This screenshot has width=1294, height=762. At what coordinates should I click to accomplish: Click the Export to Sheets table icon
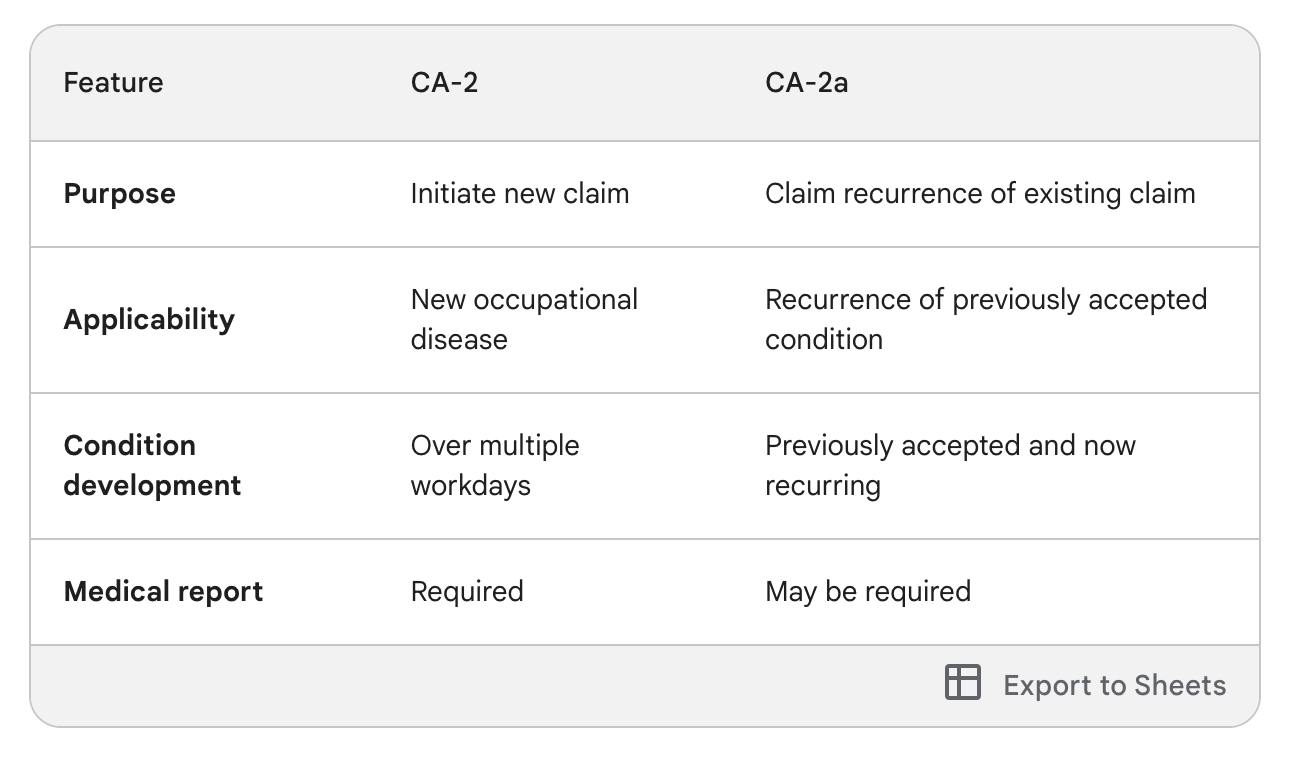tap(962, 683)
